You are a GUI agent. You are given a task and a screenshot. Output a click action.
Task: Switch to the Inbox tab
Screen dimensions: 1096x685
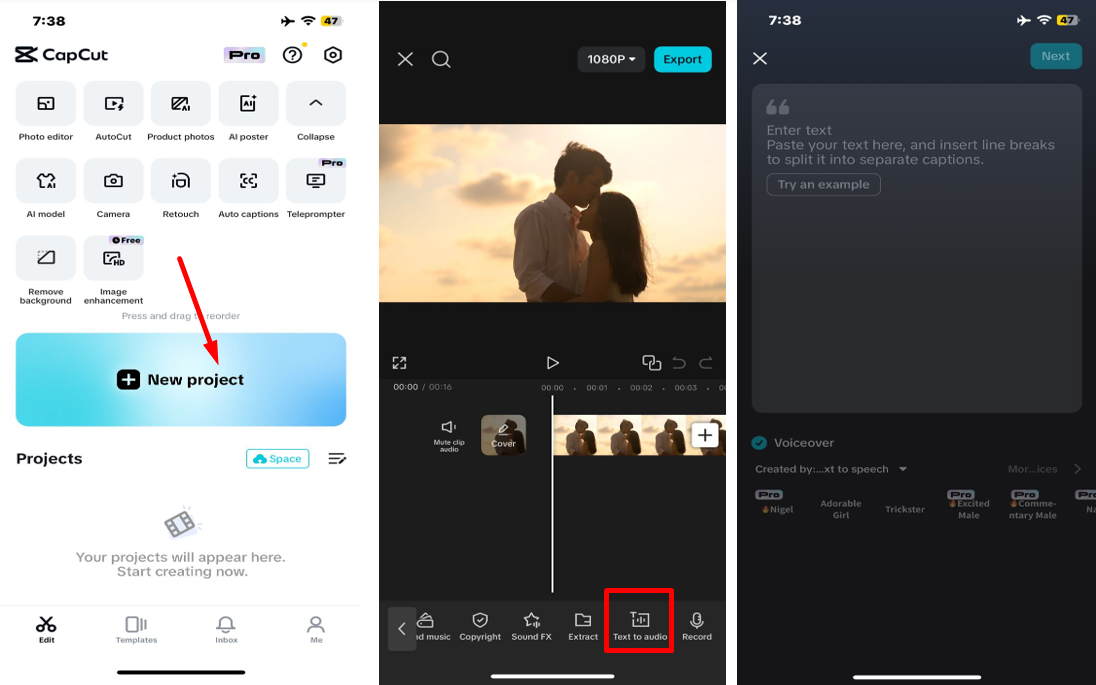226,629
